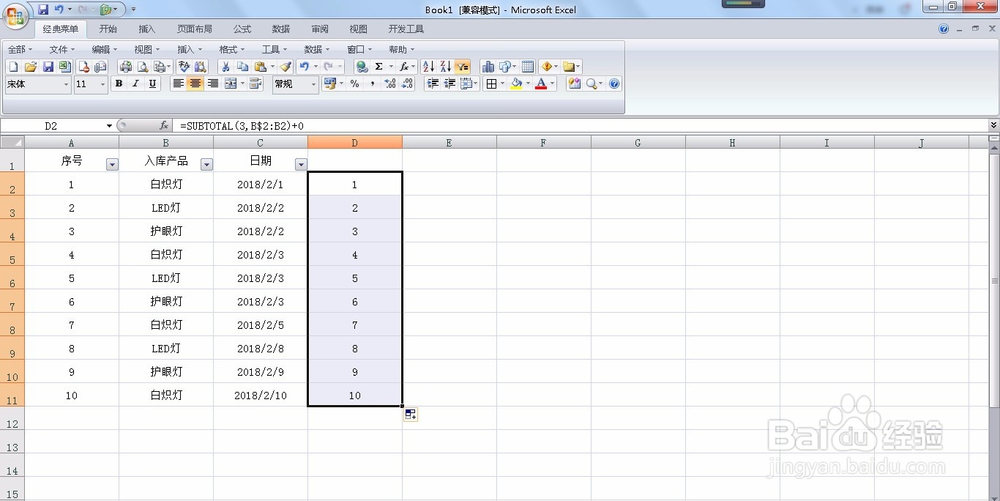Image resolution: width=1000 pixels, height=501 pixels.
Task: Open the 常规 number format dropdown
Action: click(x=313, y=84)
